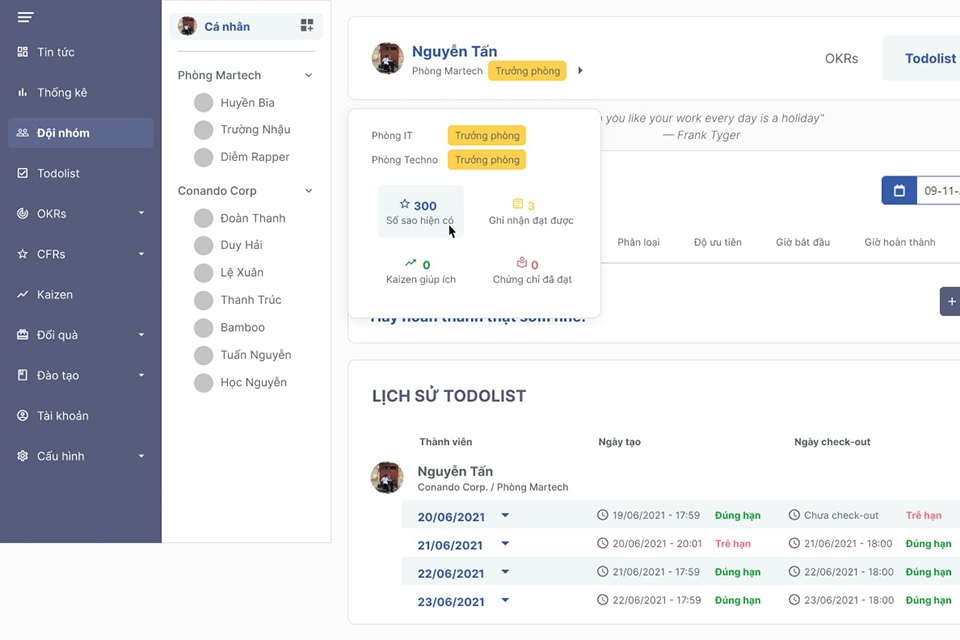
Task: Click the Kaizen giúp ích stat
Action: click(421, 271)
